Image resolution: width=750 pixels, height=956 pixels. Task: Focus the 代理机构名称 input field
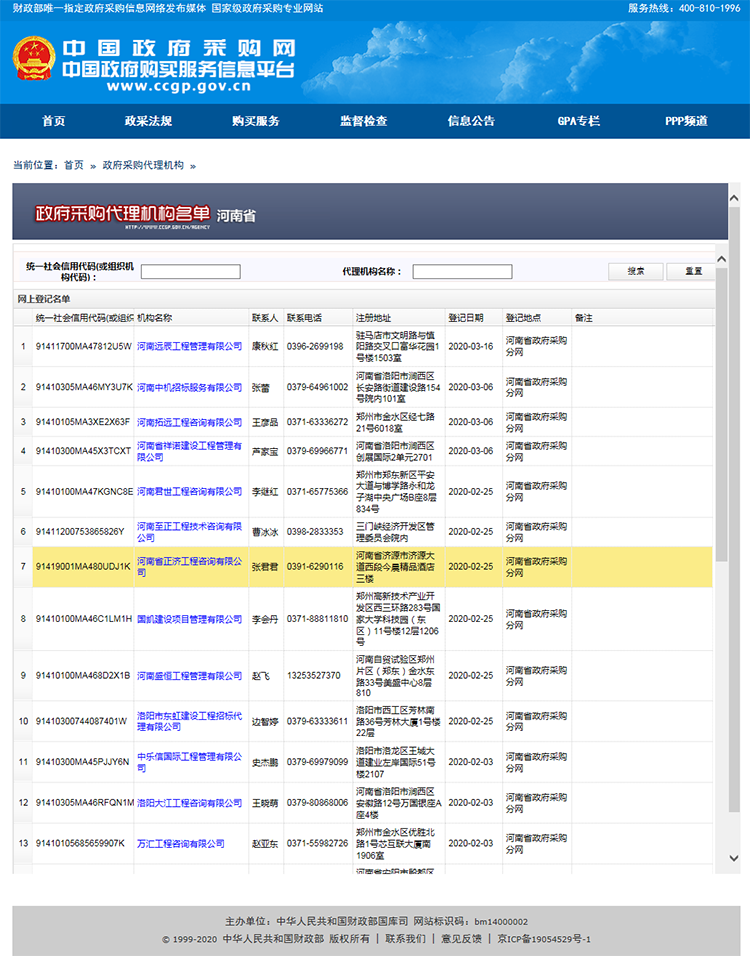[x=462, y=272]
